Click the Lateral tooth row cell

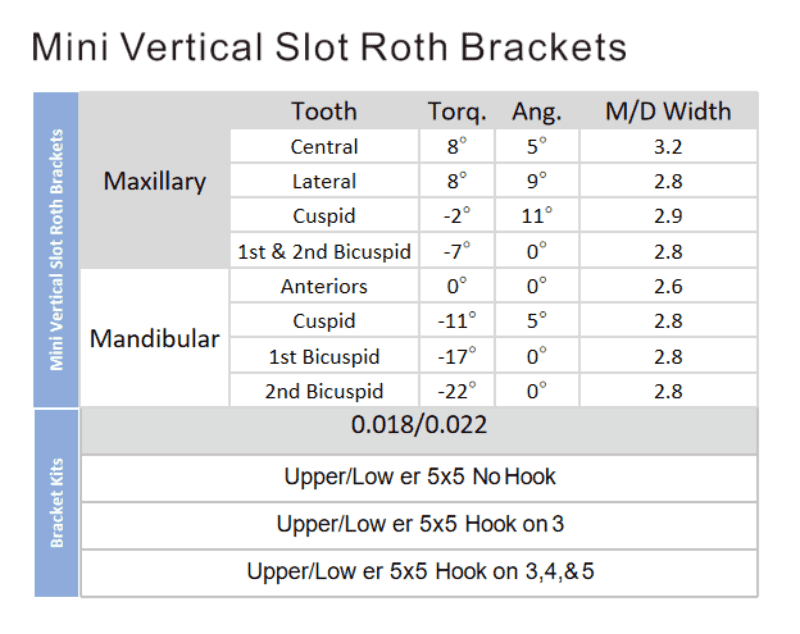[324, 181]
